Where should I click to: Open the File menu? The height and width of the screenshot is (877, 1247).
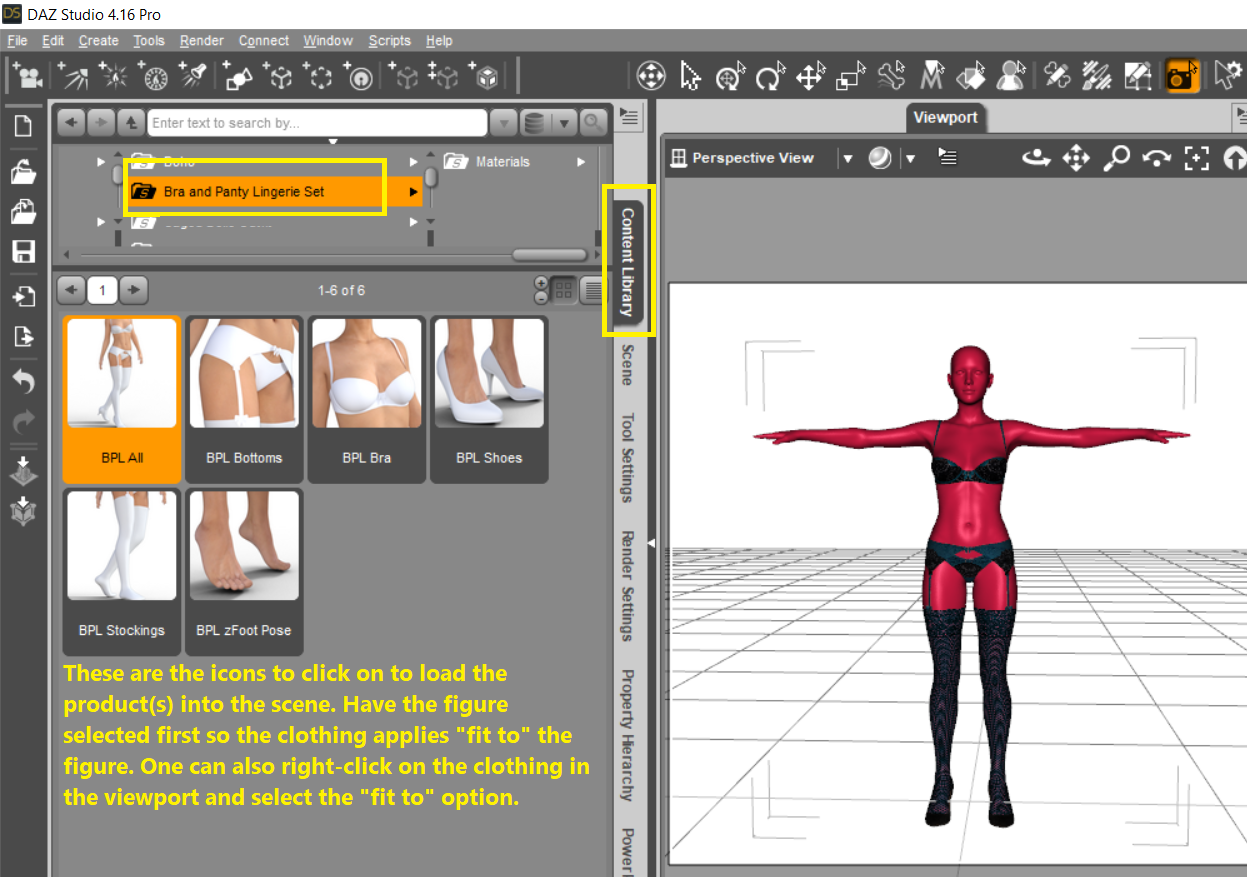[17, 41]
